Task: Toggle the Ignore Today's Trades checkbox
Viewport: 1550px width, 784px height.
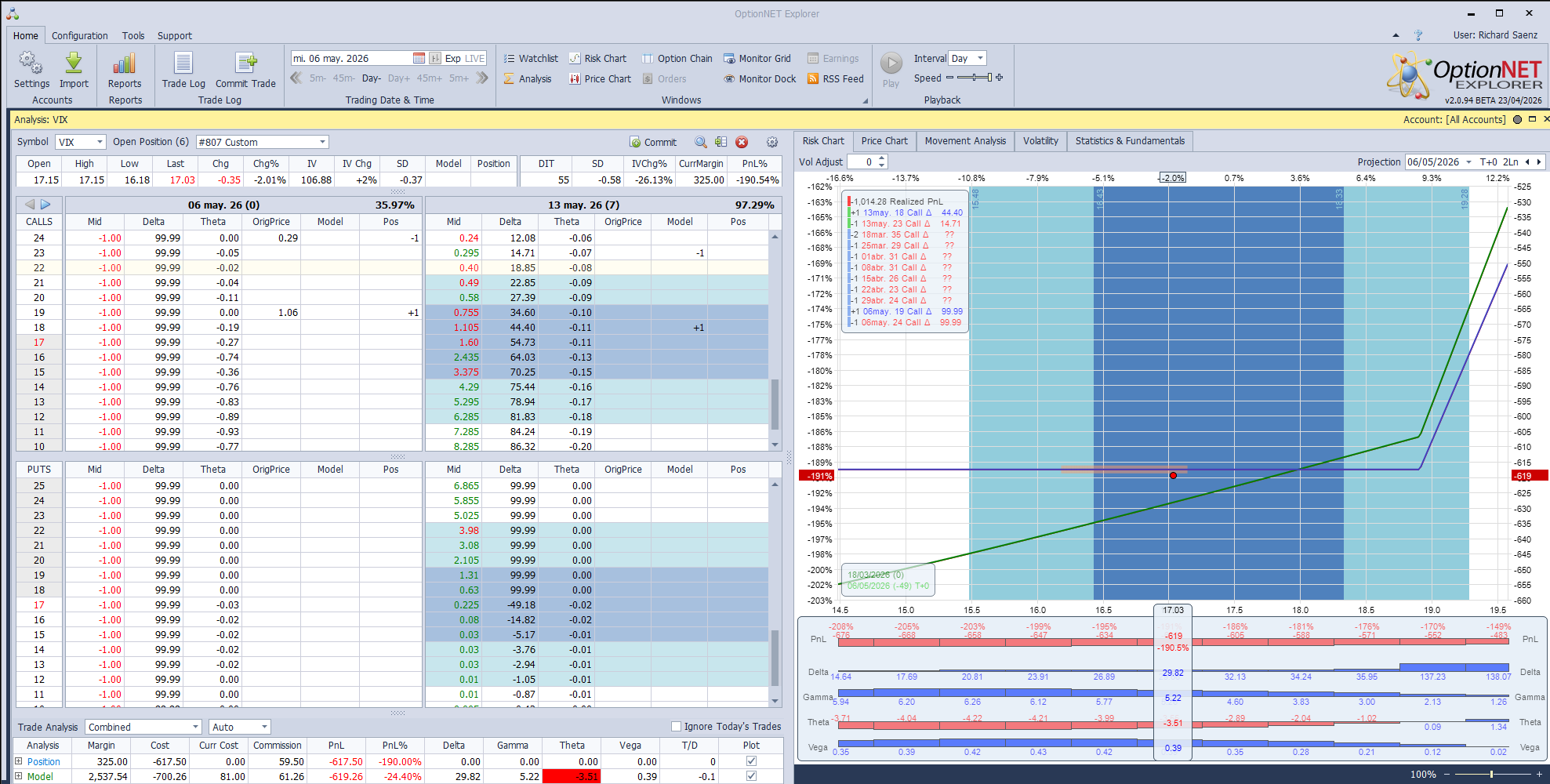Action: pyautogui.click(x=676, y=726)
